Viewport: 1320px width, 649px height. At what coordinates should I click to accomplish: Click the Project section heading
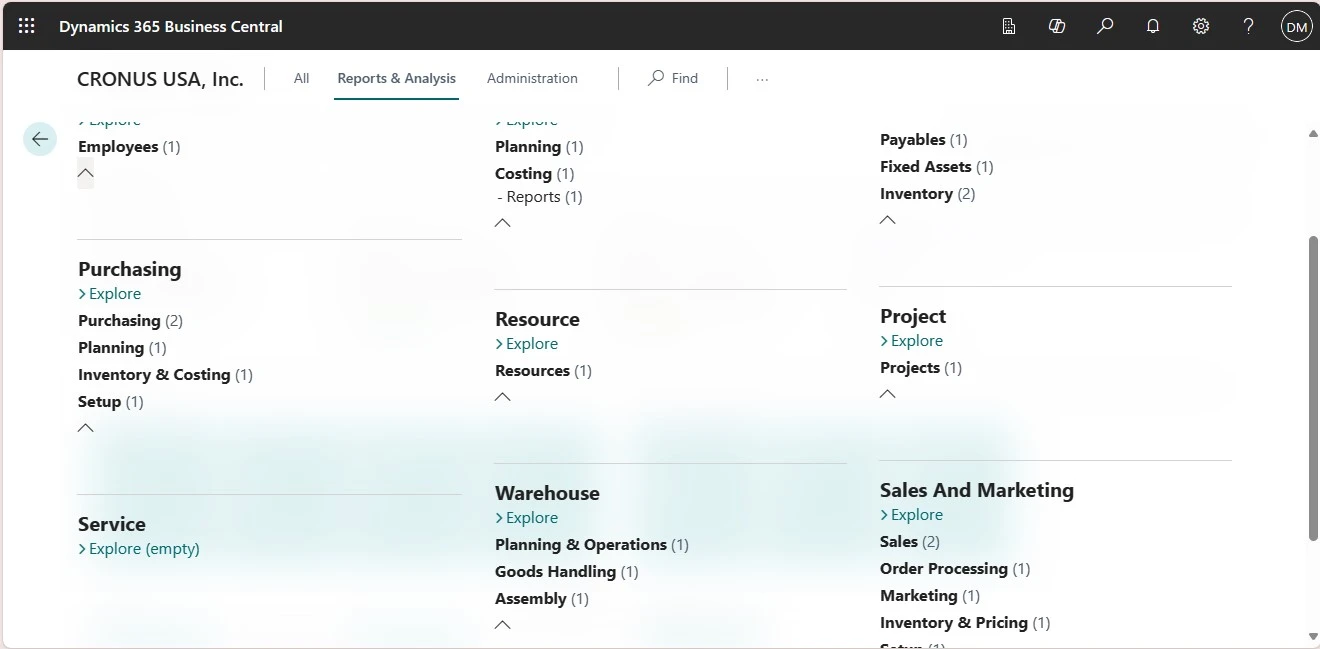[x=913, y=316]
